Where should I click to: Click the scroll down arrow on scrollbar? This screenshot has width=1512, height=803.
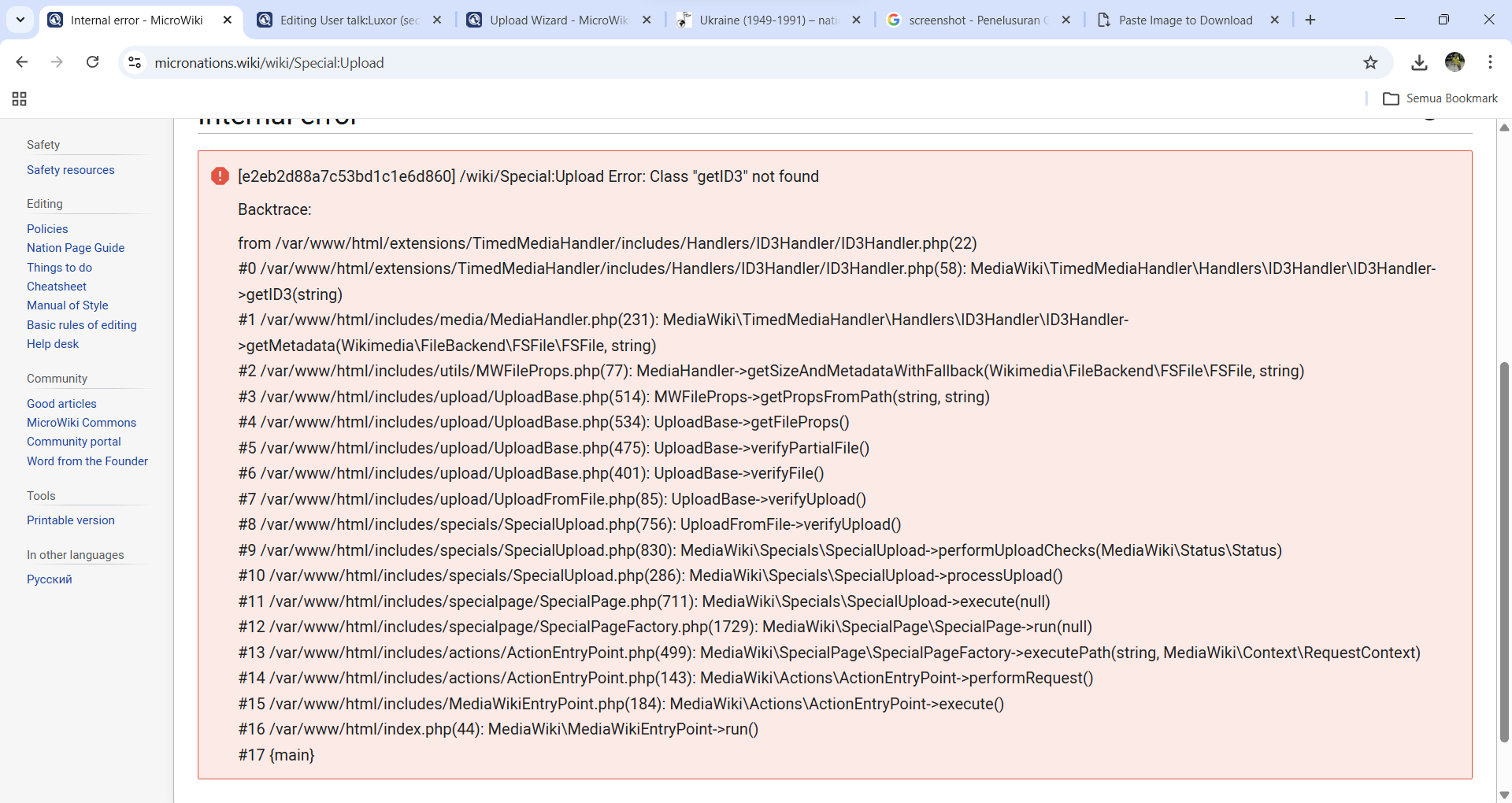(x=1504, y=794)
